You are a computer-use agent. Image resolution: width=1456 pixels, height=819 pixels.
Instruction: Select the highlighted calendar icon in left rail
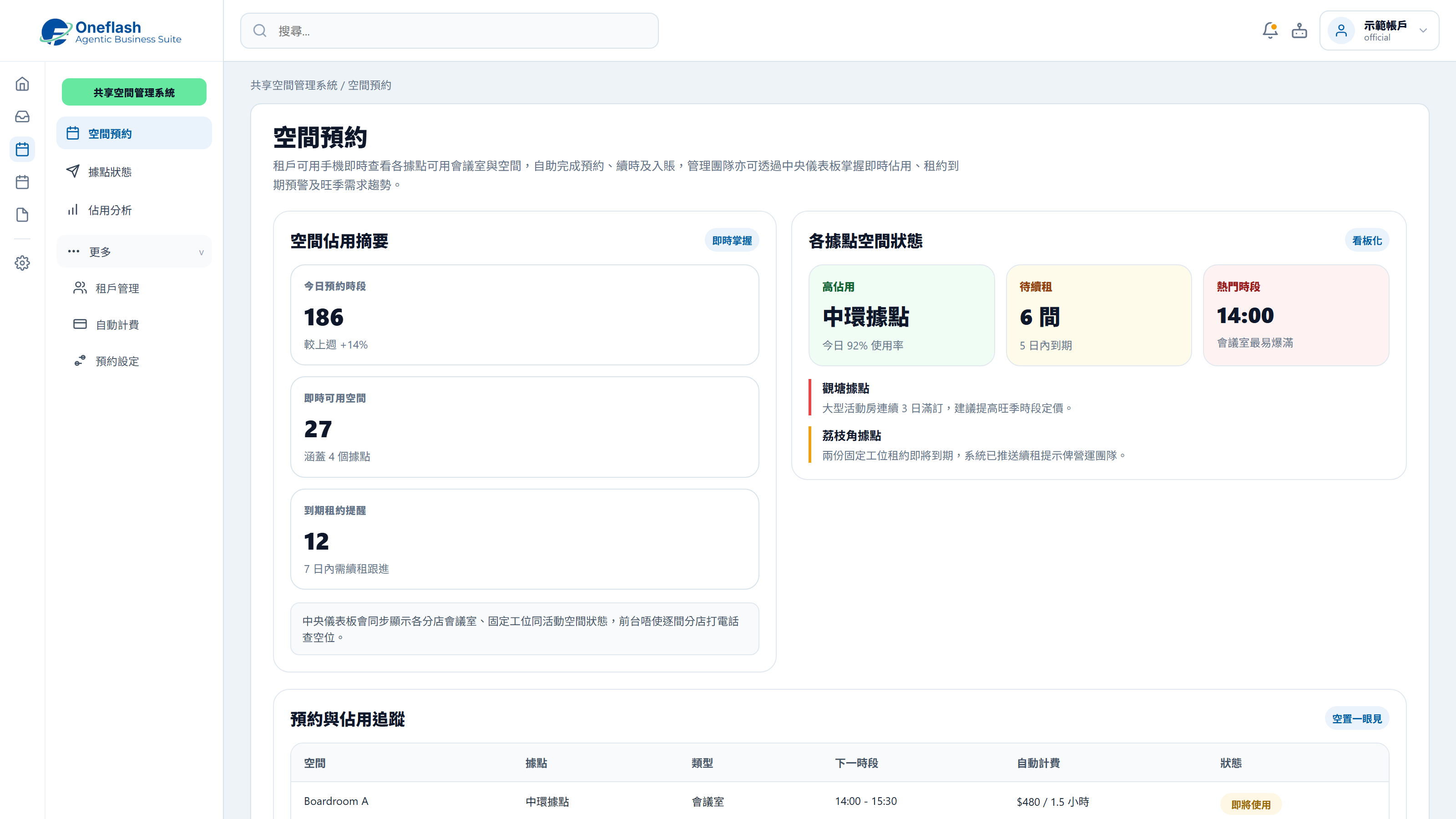[x=22, y=149]
